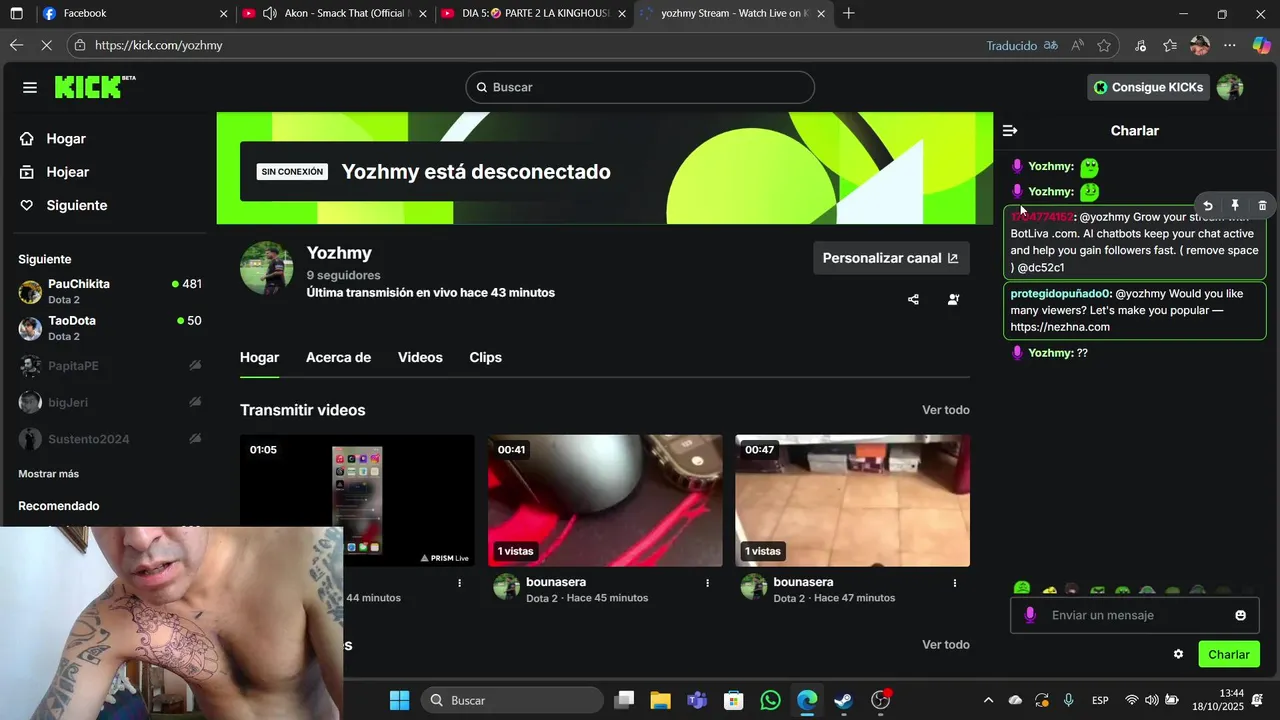Select the Clips channel tab
1280x720 pixels.
(486, 357)
